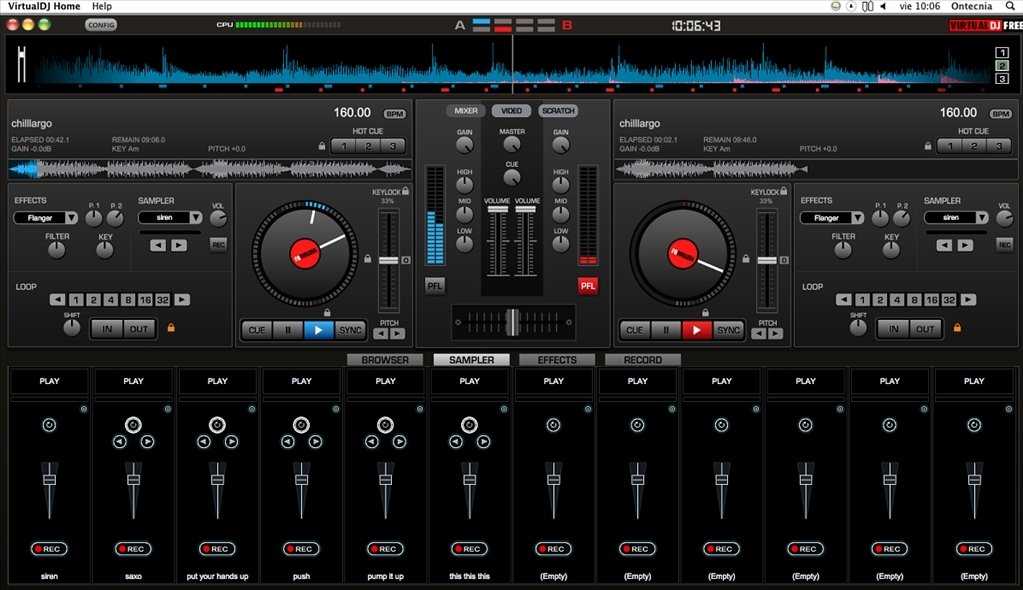Click left deck pitch slider handle
The width and height of the screenshot is (1023, 590).
pos(389,260)
